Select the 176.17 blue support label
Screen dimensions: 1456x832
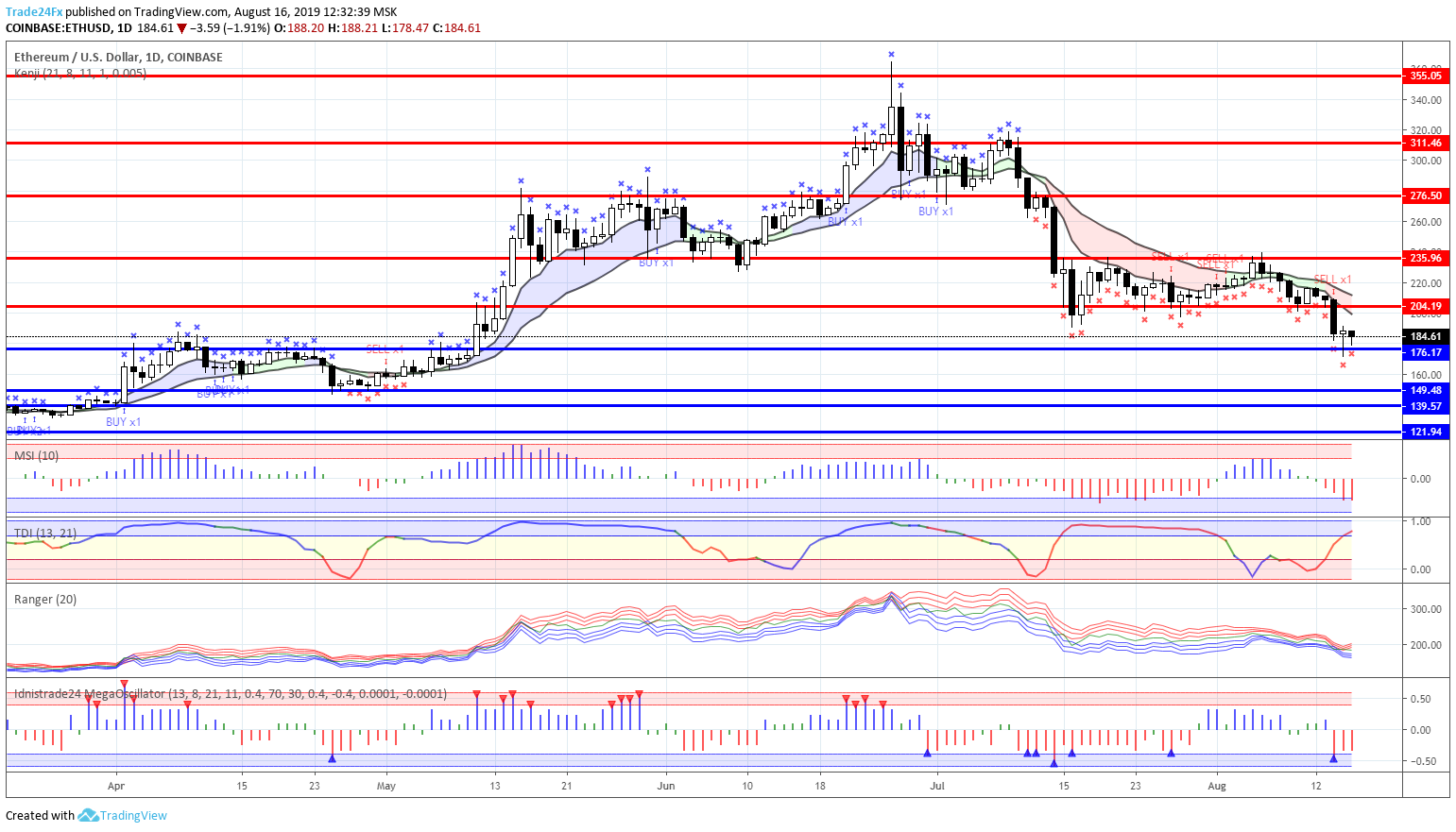point(1426,352)
